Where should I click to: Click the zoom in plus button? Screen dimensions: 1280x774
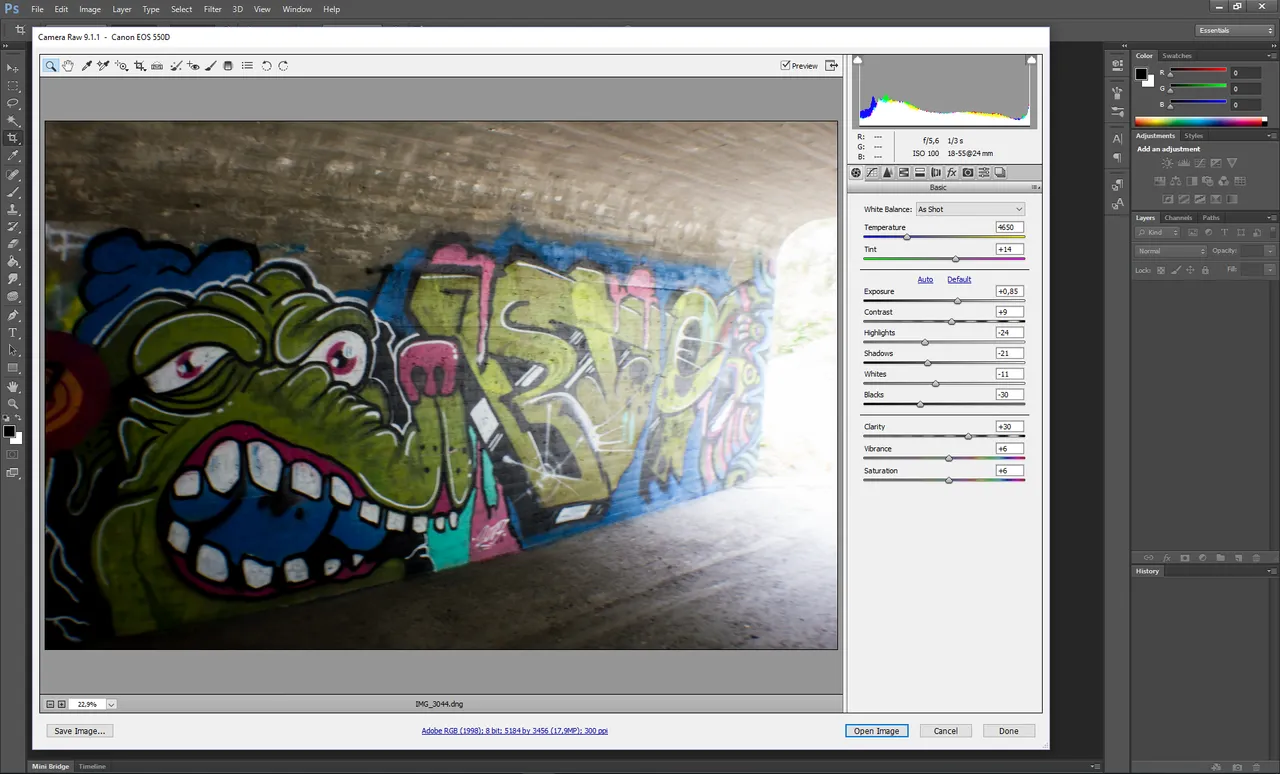(61, 704)
